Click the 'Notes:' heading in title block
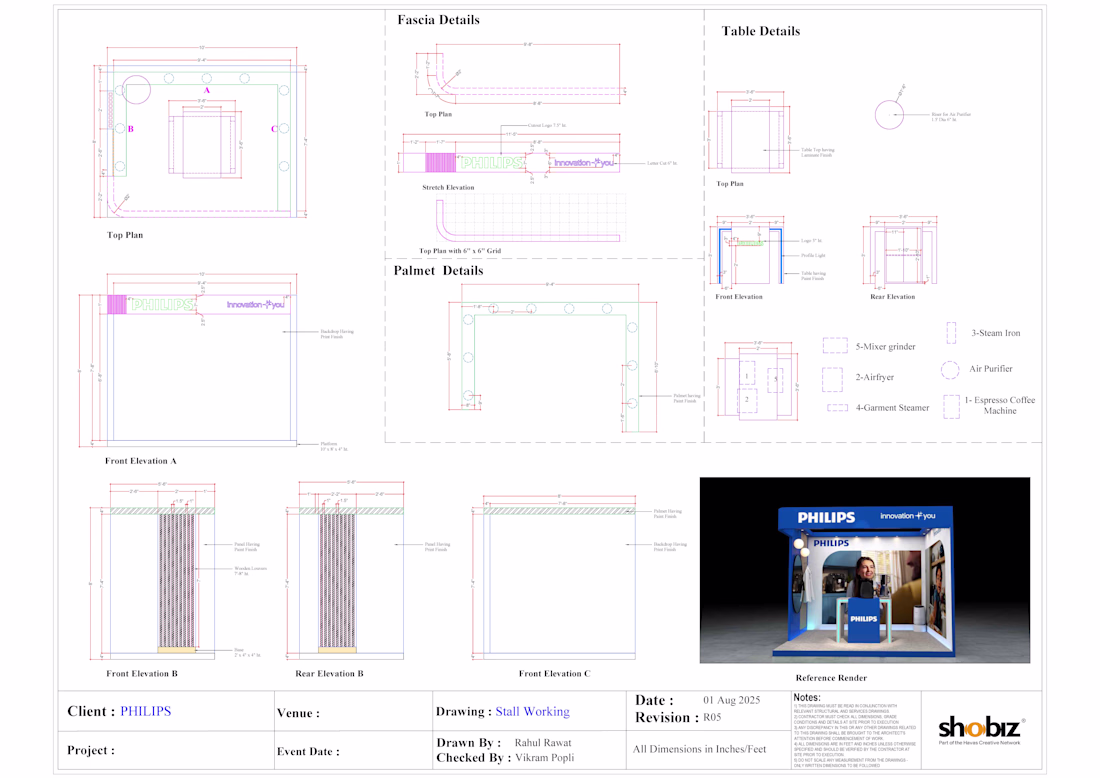 point(807,698)
